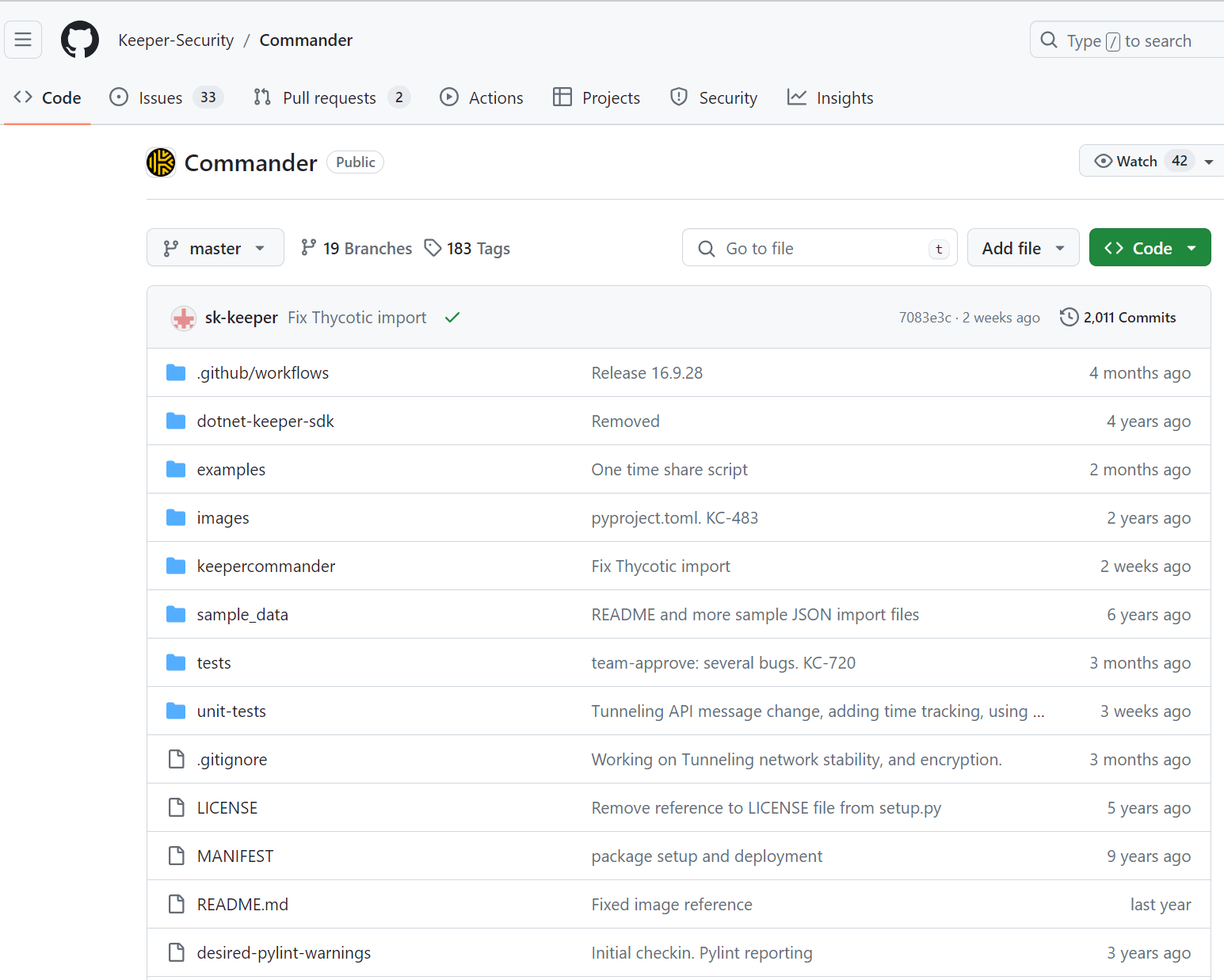Expand the Watch options dropdown arrow
This screenshot has width=1224, height=980.
click(x=1209, y=162)
